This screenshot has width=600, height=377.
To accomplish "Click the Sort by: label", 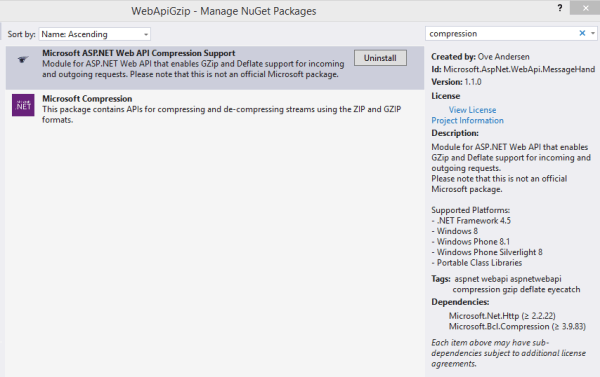I will coord(21,34).
